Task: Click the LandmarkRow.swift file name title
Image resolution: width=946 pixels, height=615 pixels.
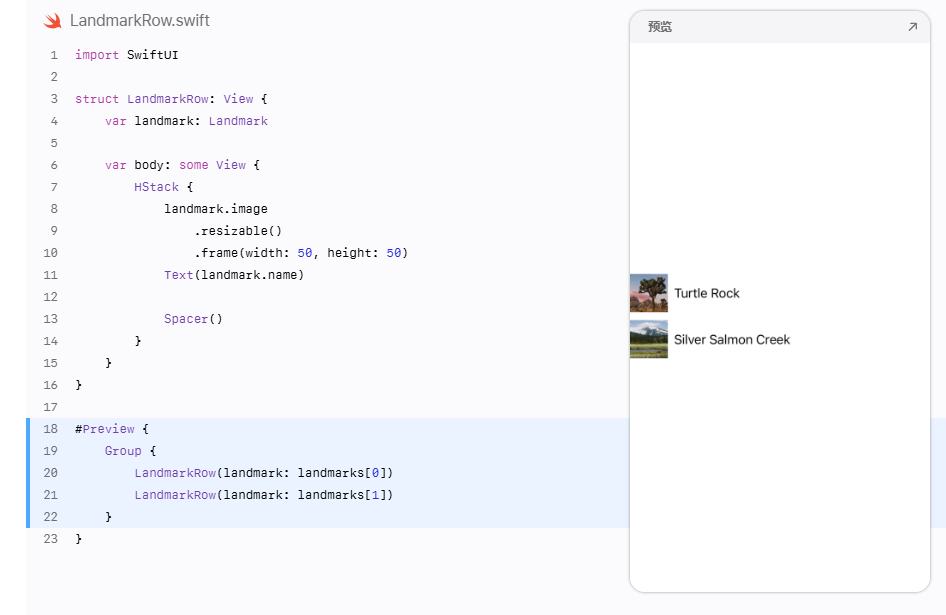Action: pos(139,21)
